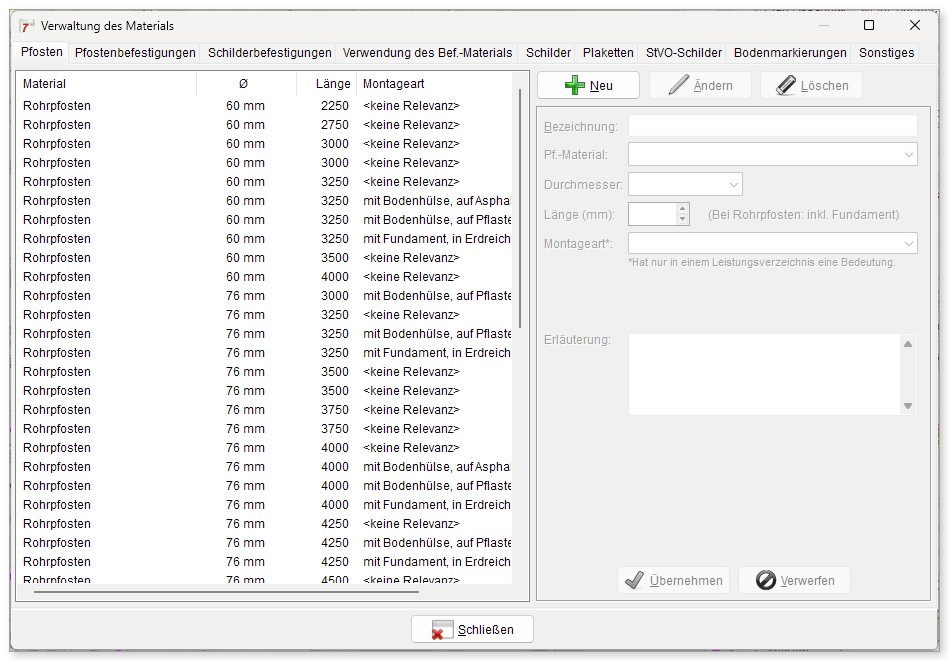
Task: Select the Rohrpfosten 76 mm 3000 row
Action: click(x=264, y=295)
